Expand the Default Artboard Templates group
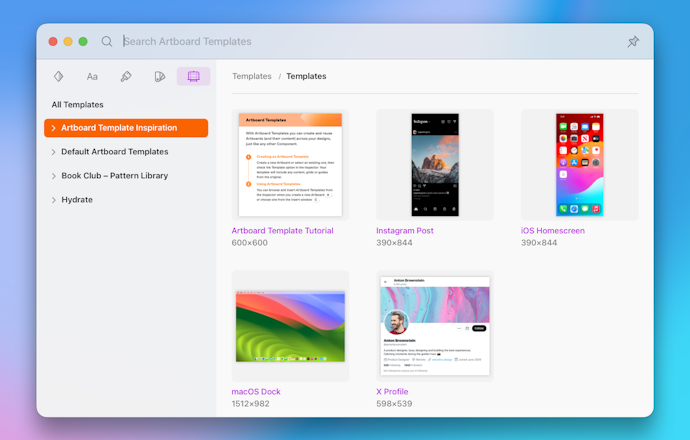The image size is (690, 440). [x=53, y=152]
